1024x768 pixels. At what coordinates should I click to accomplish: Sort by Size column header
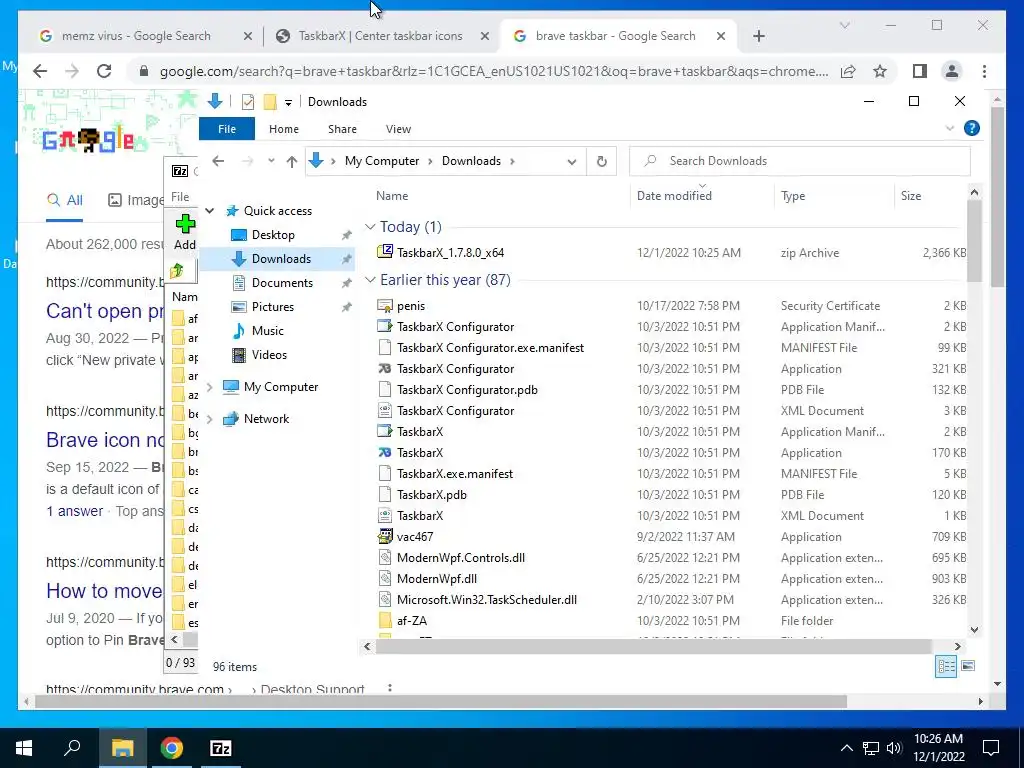(x=910, y=196)
